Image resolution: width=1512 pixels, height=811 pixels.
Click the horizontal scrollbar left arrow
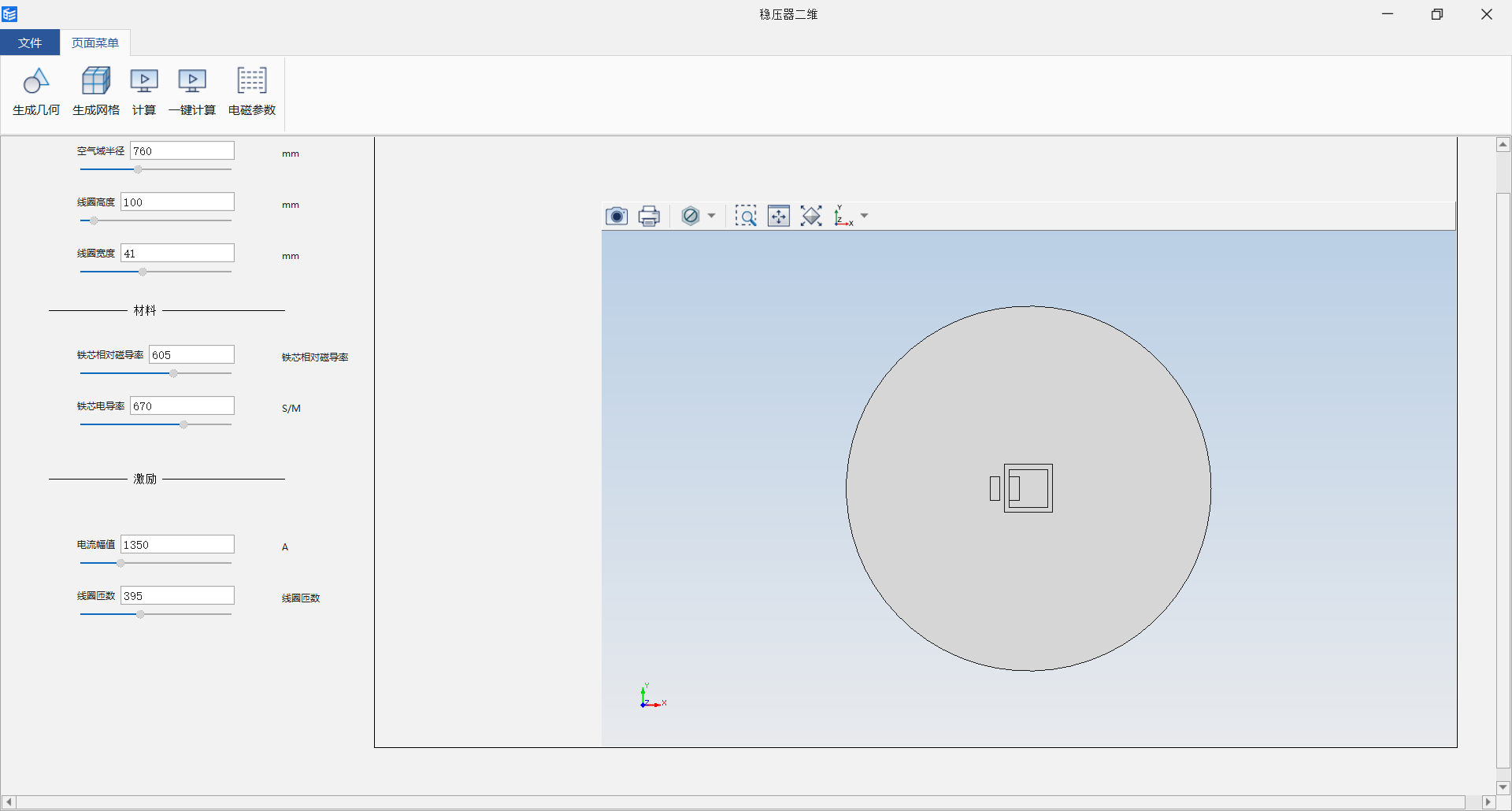[9, 802]
